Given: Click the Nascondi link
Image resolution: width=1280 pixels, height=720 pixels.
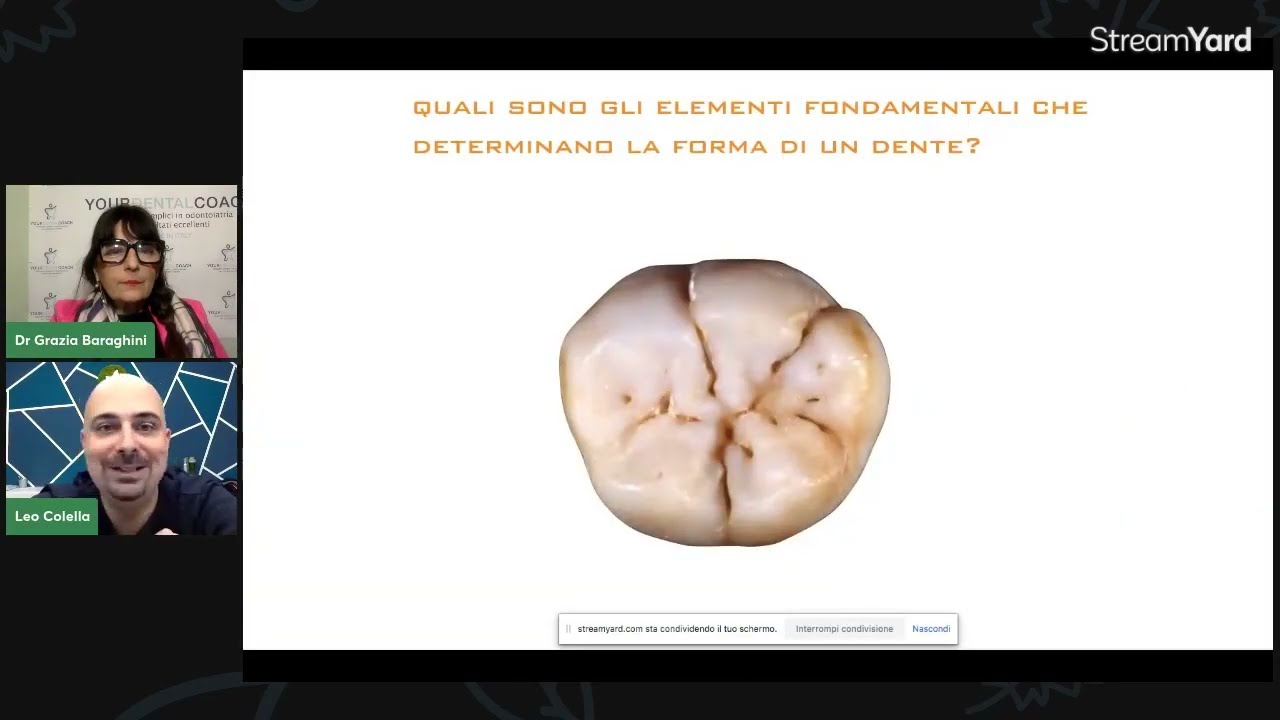Looking at the screenshot, I should click(931, 629).
